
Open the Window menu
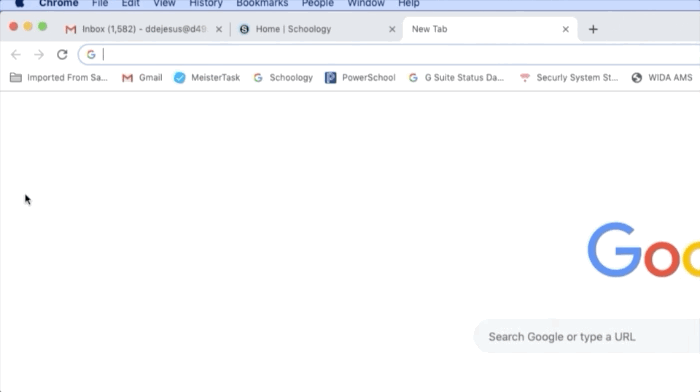pos(366,4)
